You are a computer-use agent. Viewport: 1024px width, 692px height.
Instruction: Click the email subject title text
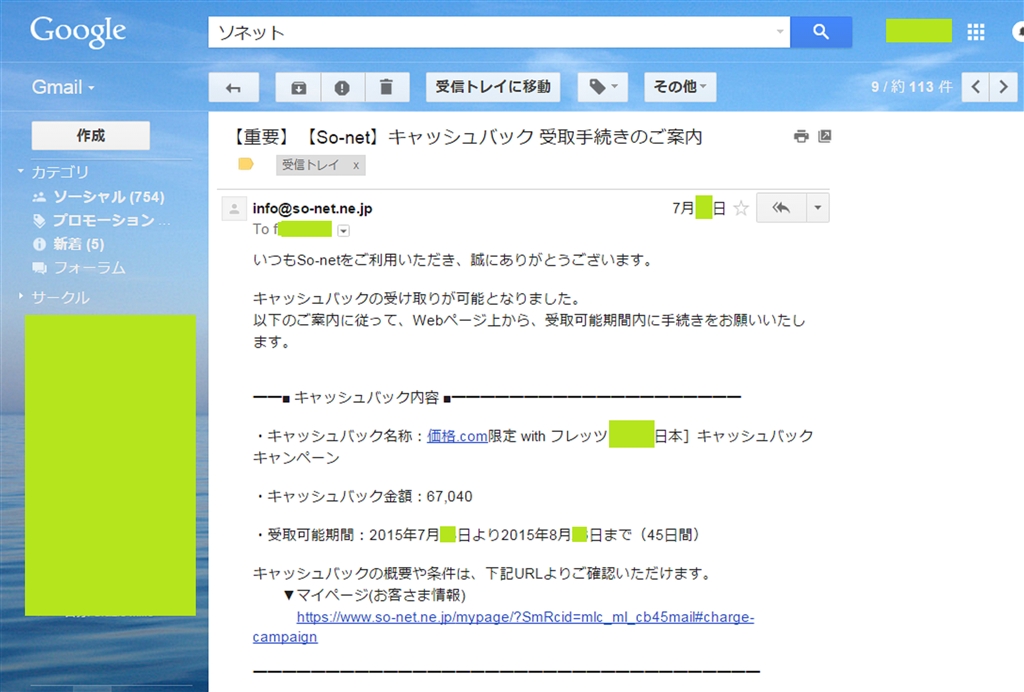[x=466, y=136]
